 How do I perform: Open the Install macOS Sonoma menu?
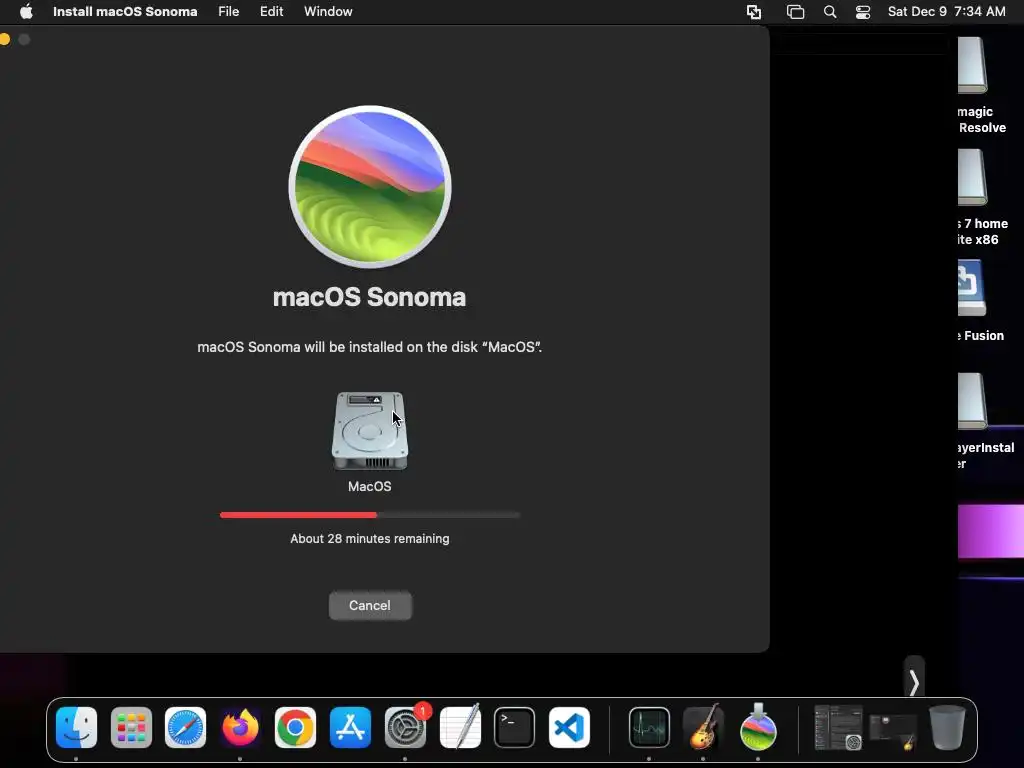click(x=125, y=12)
